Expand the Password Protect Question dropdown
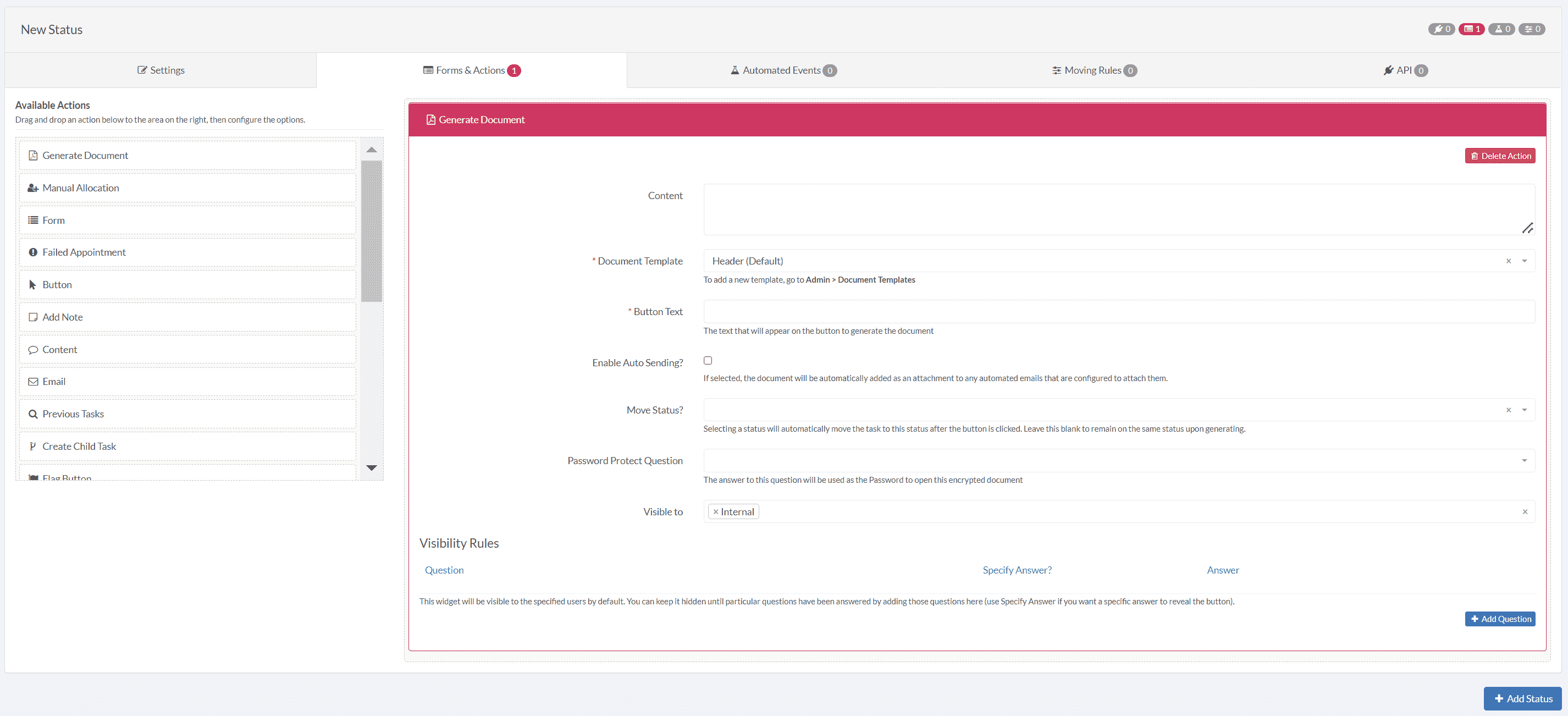Screen dimensions: 1568x716 [1527, 460]
